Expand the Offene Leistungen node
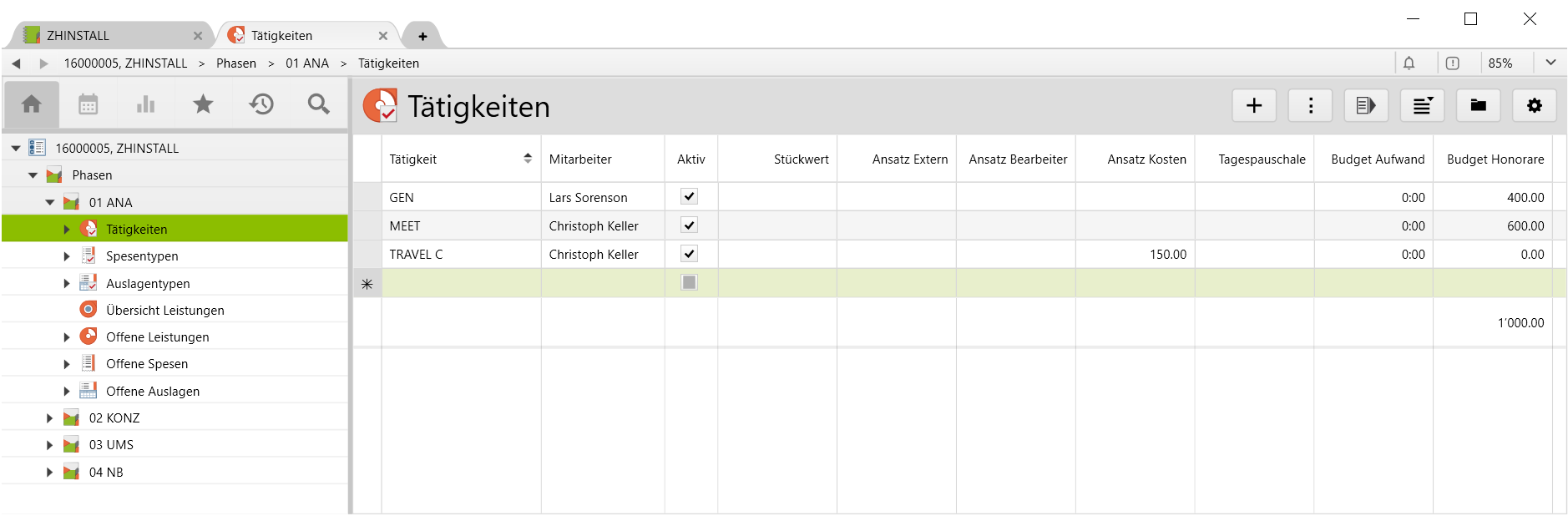 tap(67, 337)
